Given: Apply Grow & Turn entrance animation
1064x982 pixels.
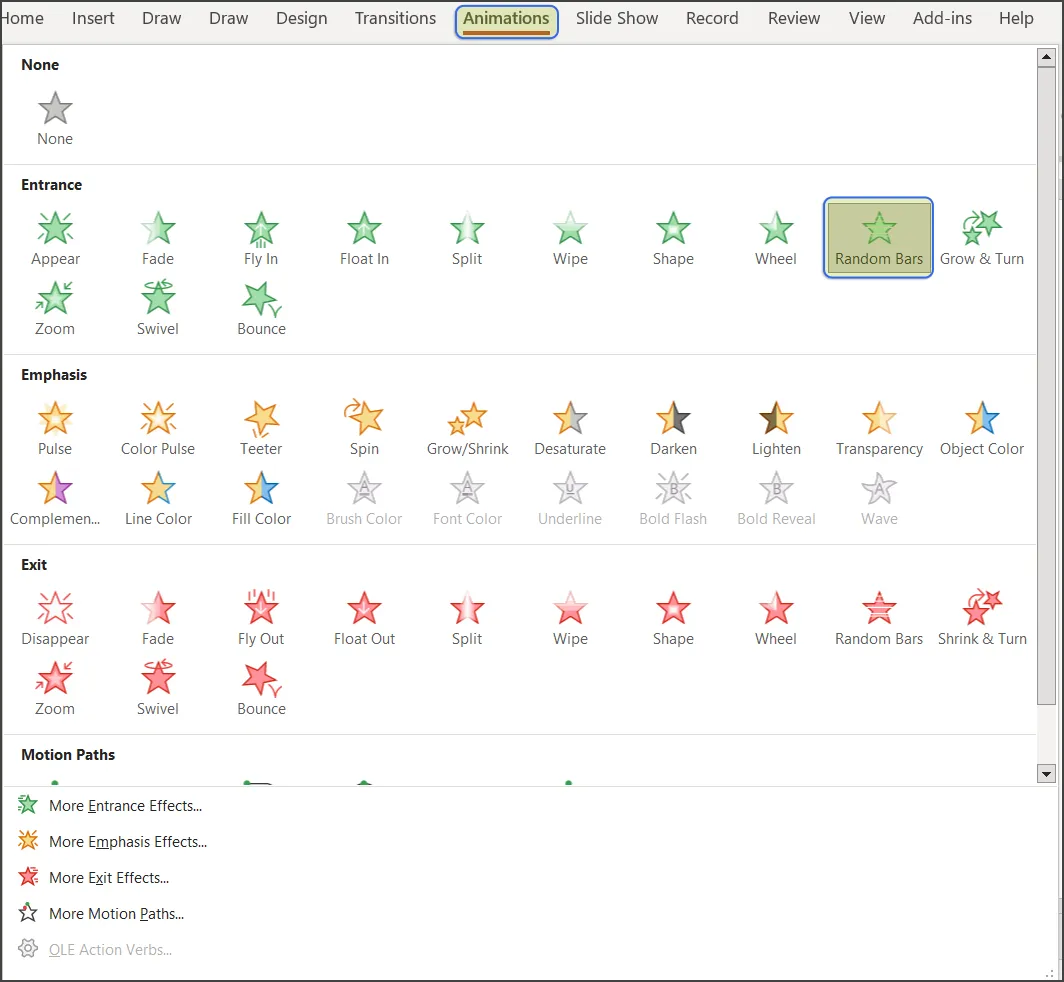Looking at the screenshot, I should tap(982, 238).
